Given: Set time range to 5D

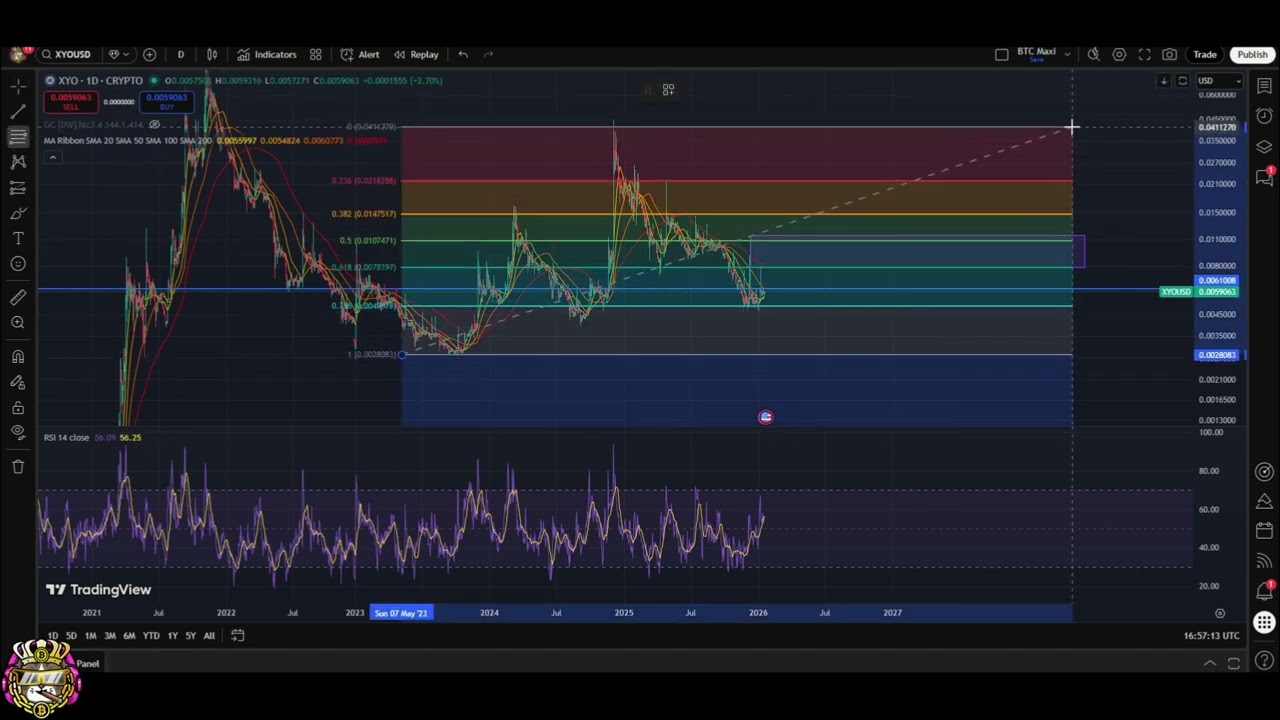Looking at the screenshot, I should point(71,636).
